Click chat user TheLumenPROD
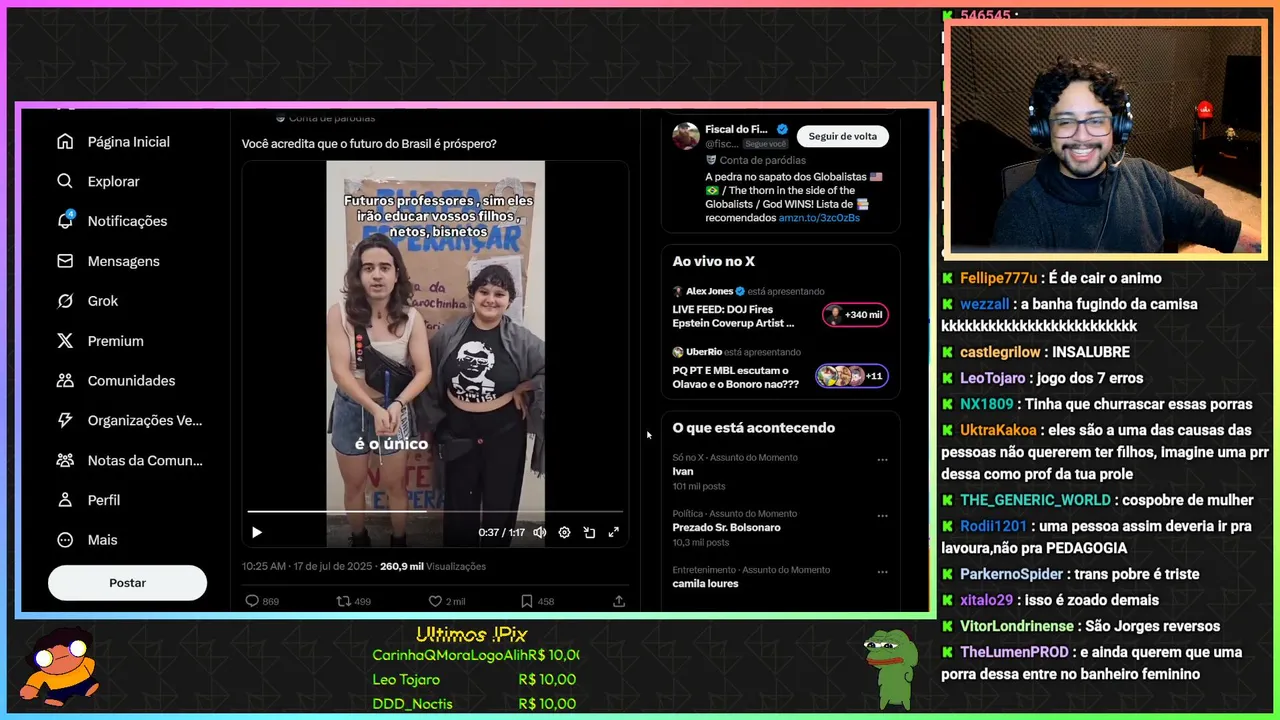 1015,652
